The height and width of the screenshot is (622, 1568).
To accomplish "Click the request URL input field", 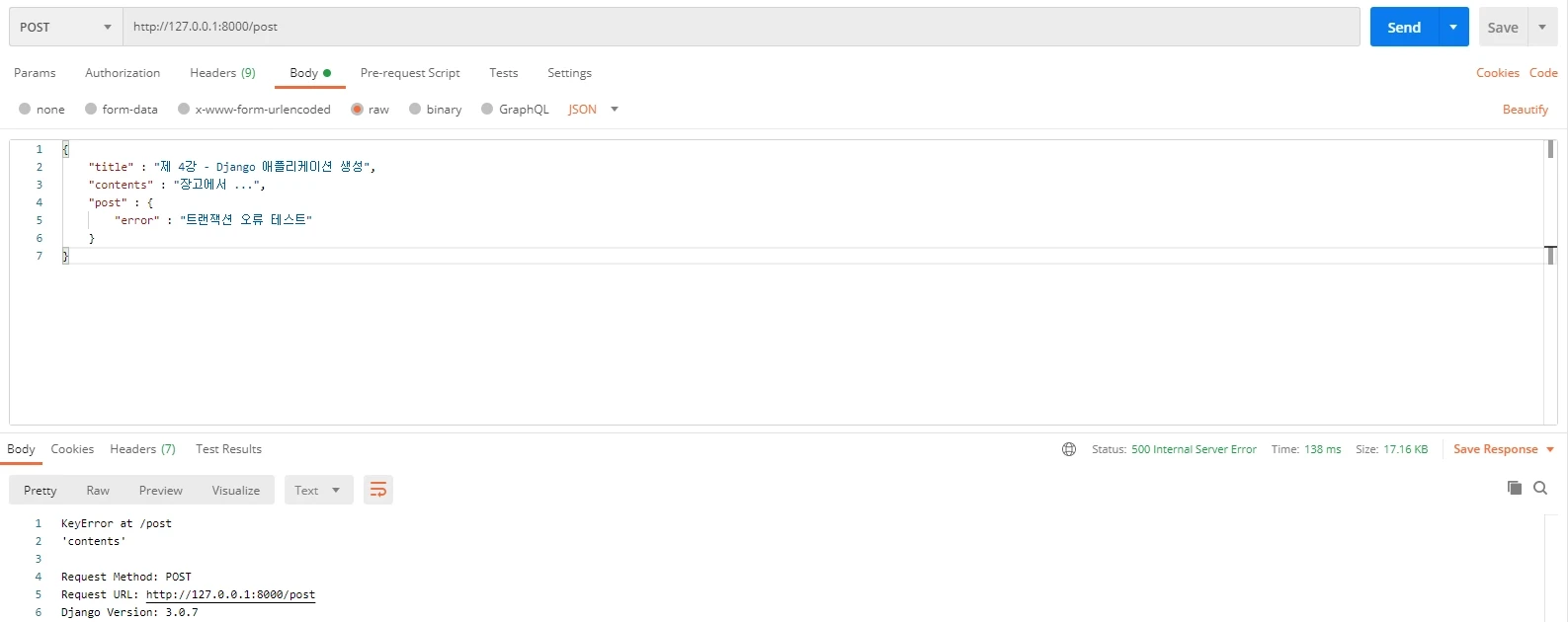I will tap(741, 27).
